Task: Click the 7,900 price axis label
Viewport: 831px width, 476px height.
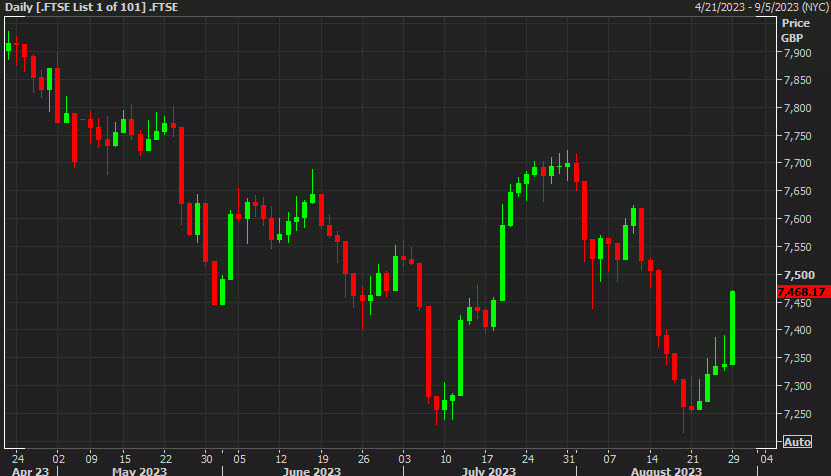Action: (797, 53)
